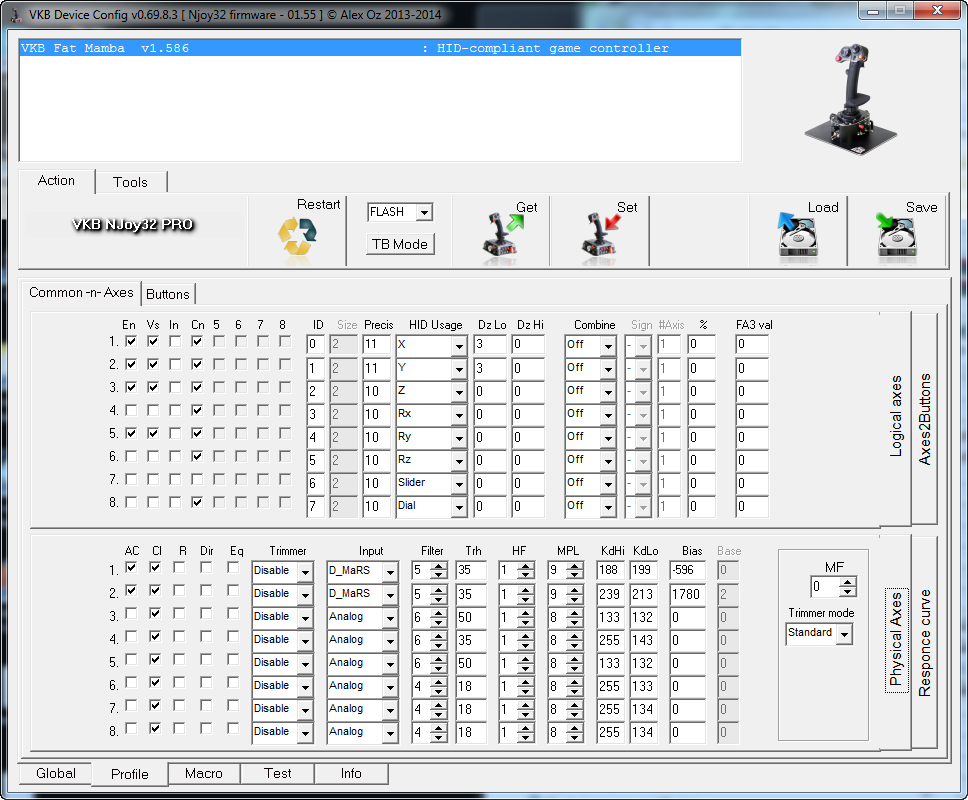The width and height of the screenshot is (968, 800).
Task: Enable In checkbox for logical axis 3
Action: [x=175, y=387]
